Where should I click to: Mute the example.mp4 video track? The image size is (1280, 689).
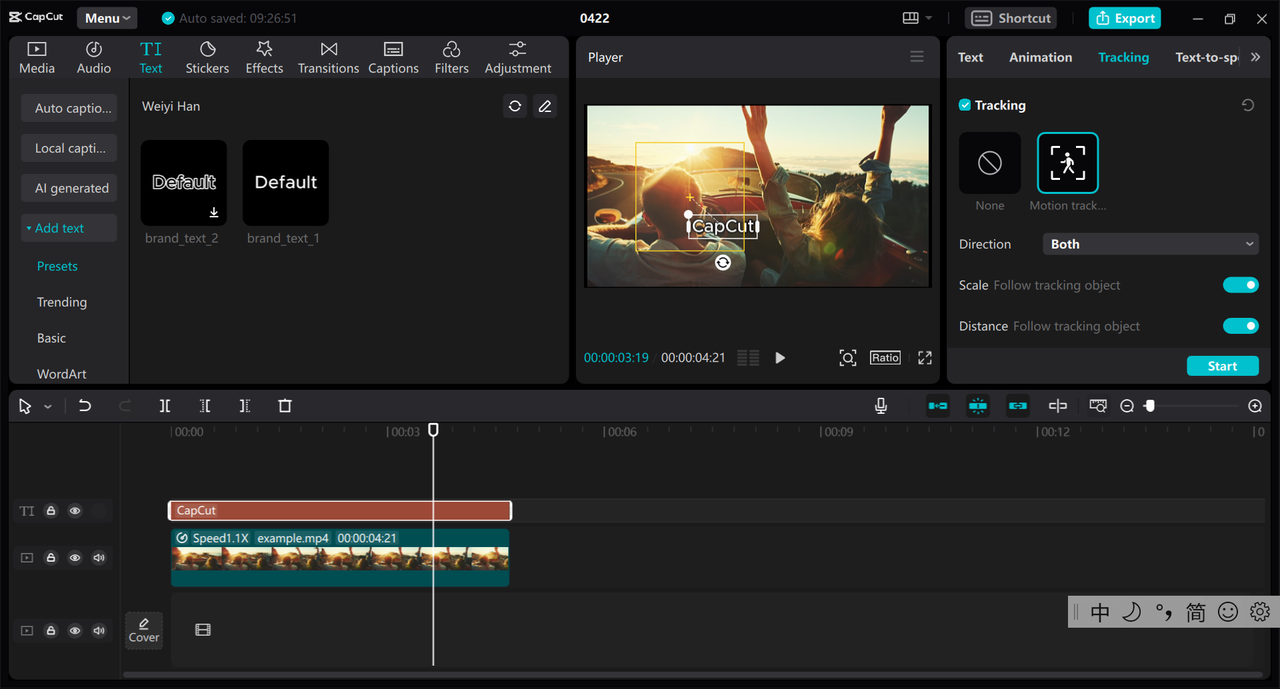(x=99, y=558)
